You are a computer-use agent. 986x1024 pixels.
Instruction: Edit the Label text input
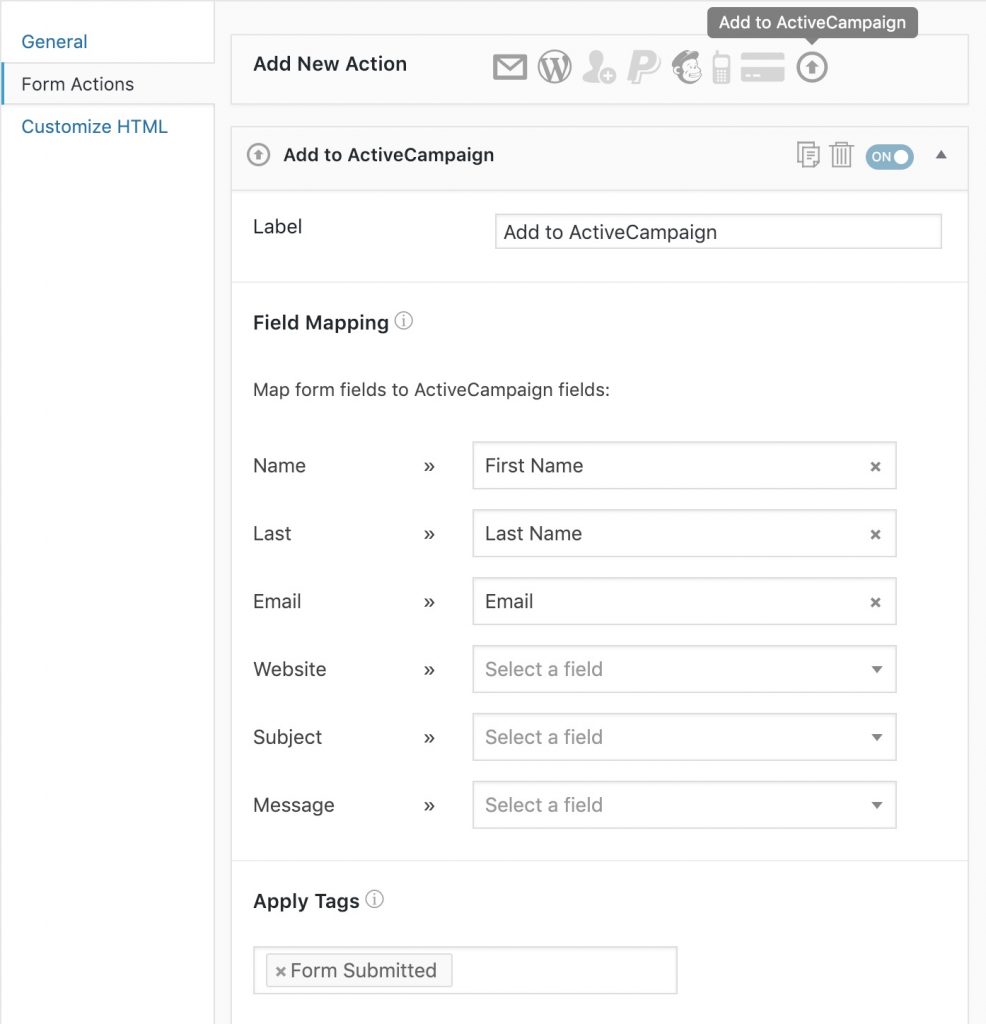click(718, 232)
